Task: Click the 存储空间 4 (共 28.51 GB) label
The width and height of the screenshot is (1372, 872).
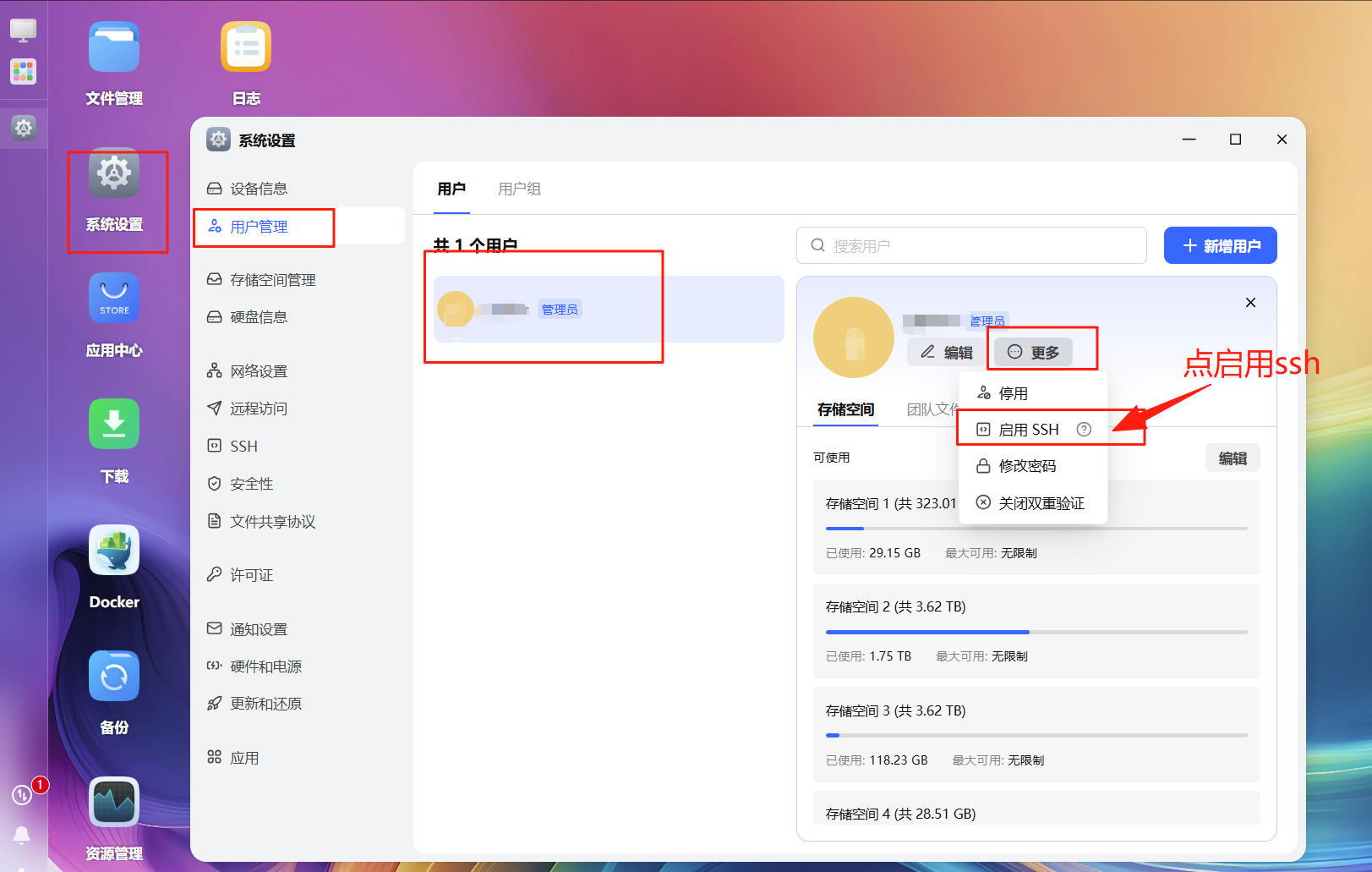Action: click(x=900, y=814)
